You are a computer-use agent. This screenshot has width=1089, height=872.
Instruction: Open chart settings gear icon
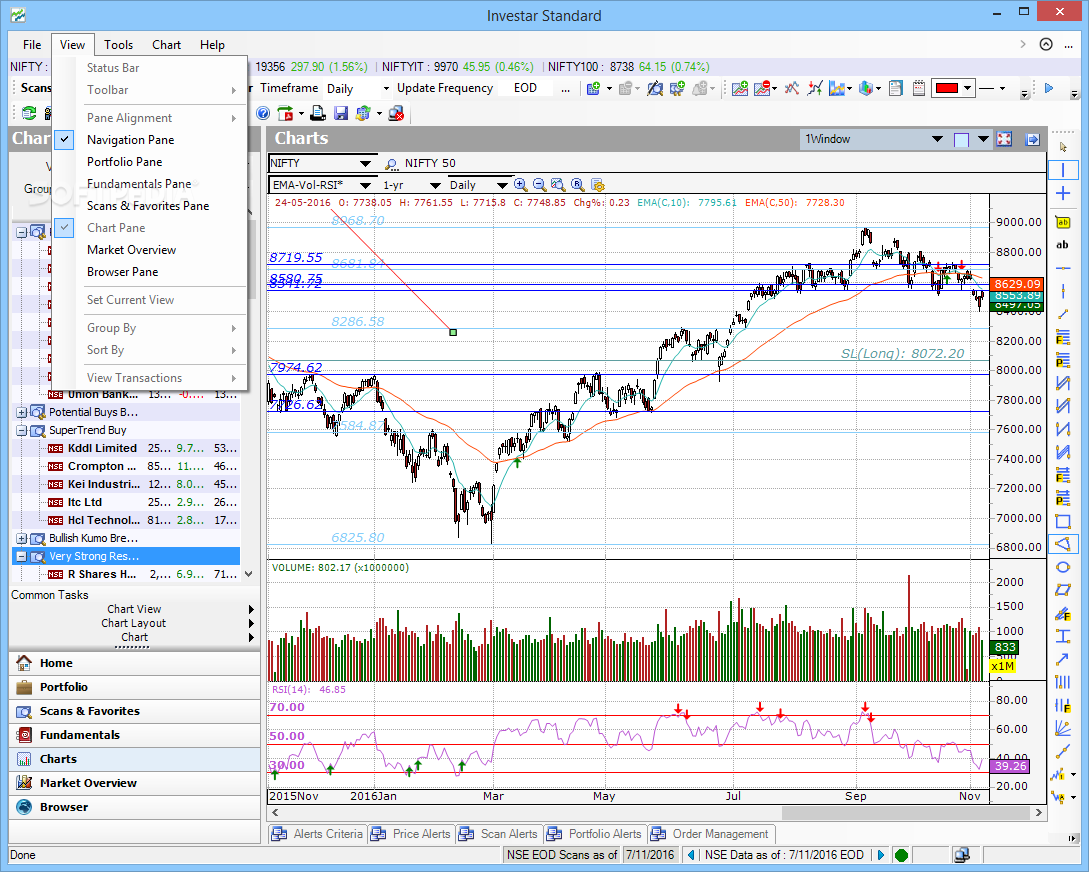coord(597,185)
